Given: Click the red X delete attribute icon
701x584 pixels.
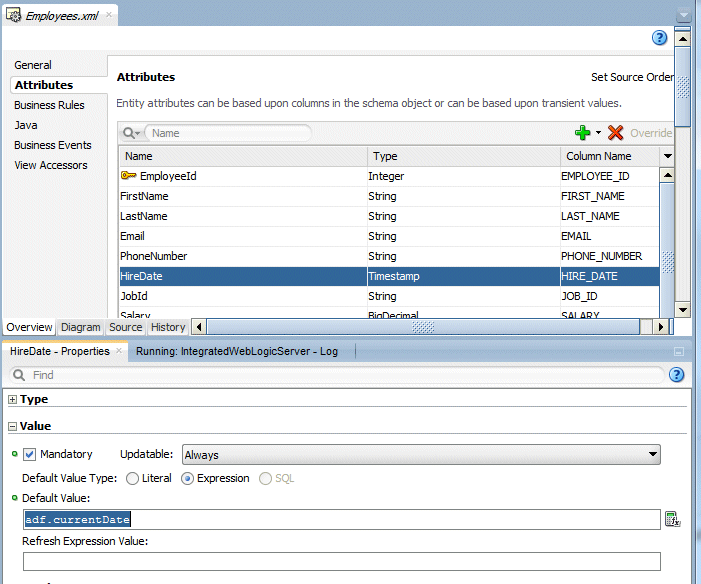Looking at the screenshot, I should [x=616, y=133].
